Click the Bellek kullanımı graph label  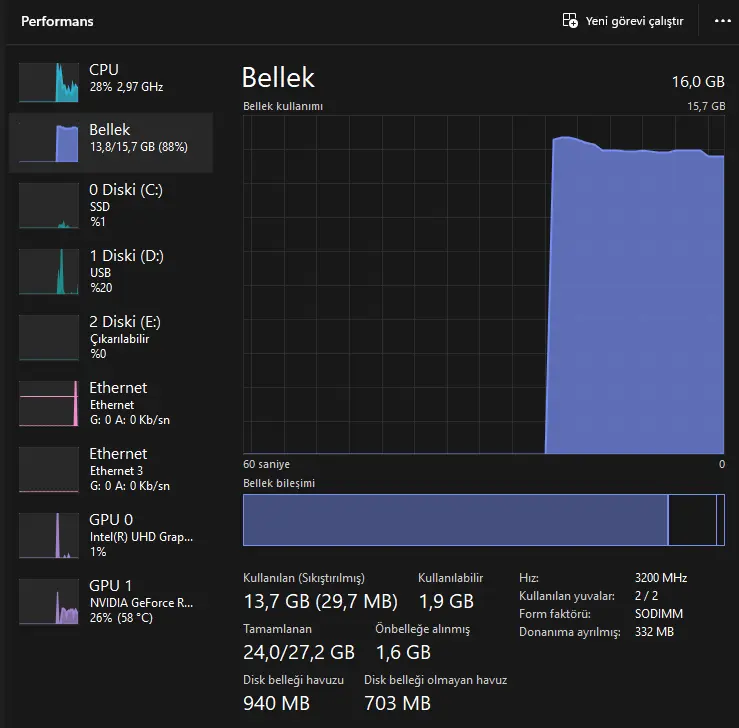(x=283, y=106)
